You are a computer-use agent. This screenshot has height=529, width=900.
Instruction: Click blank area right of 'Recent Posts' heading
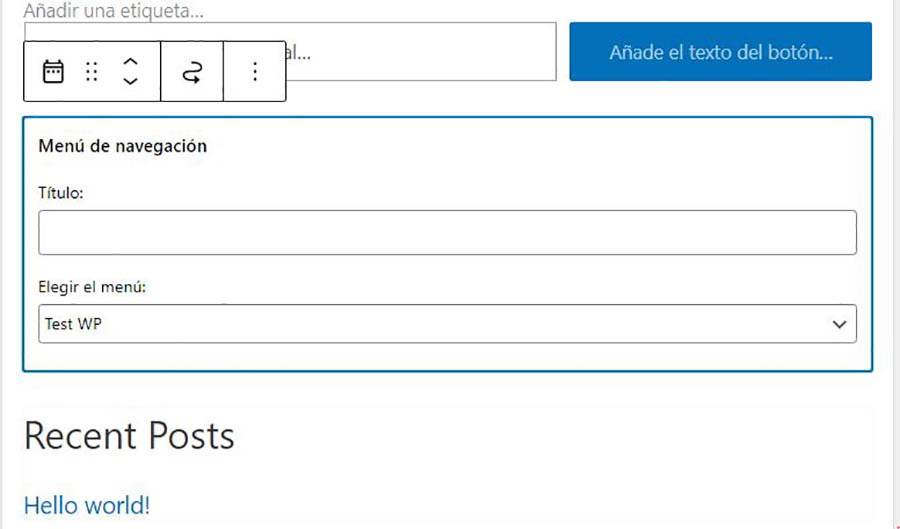(550, 436)
